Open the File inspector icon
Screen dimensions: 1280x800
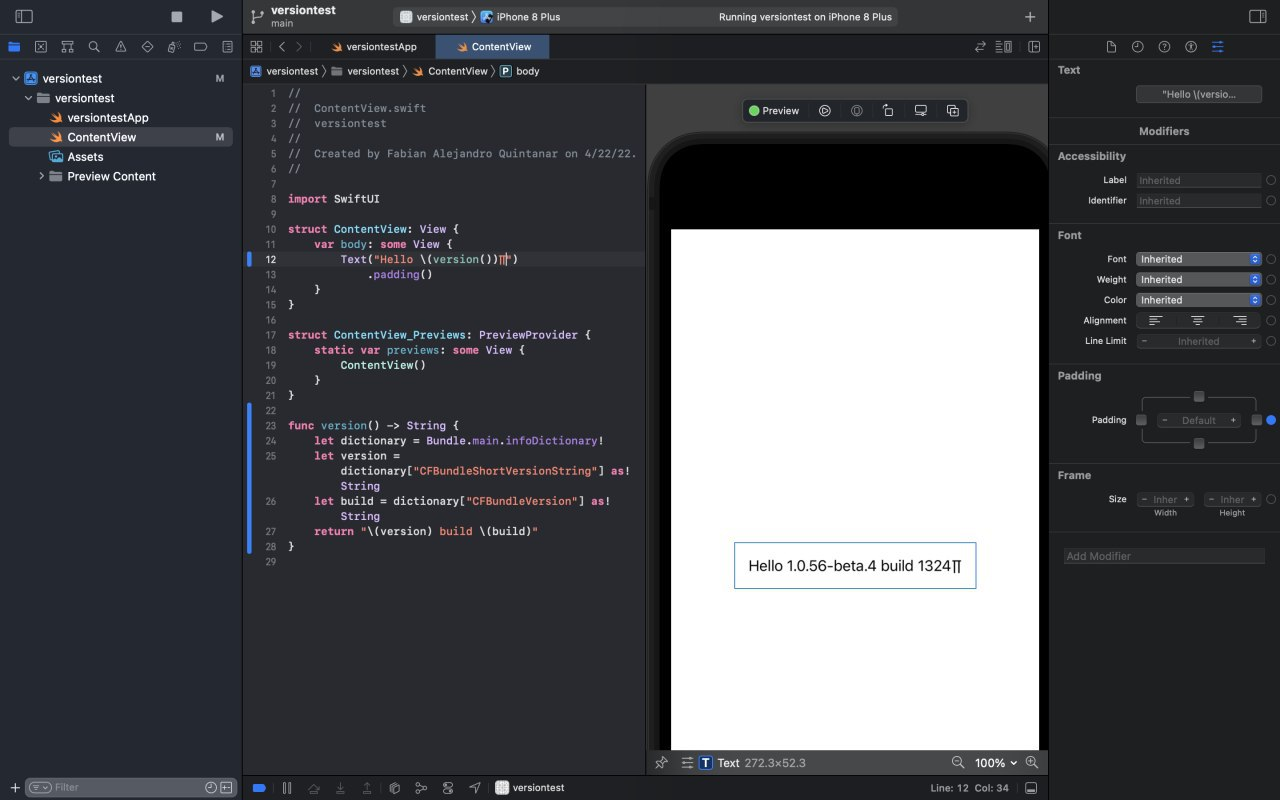point(1110,46)
